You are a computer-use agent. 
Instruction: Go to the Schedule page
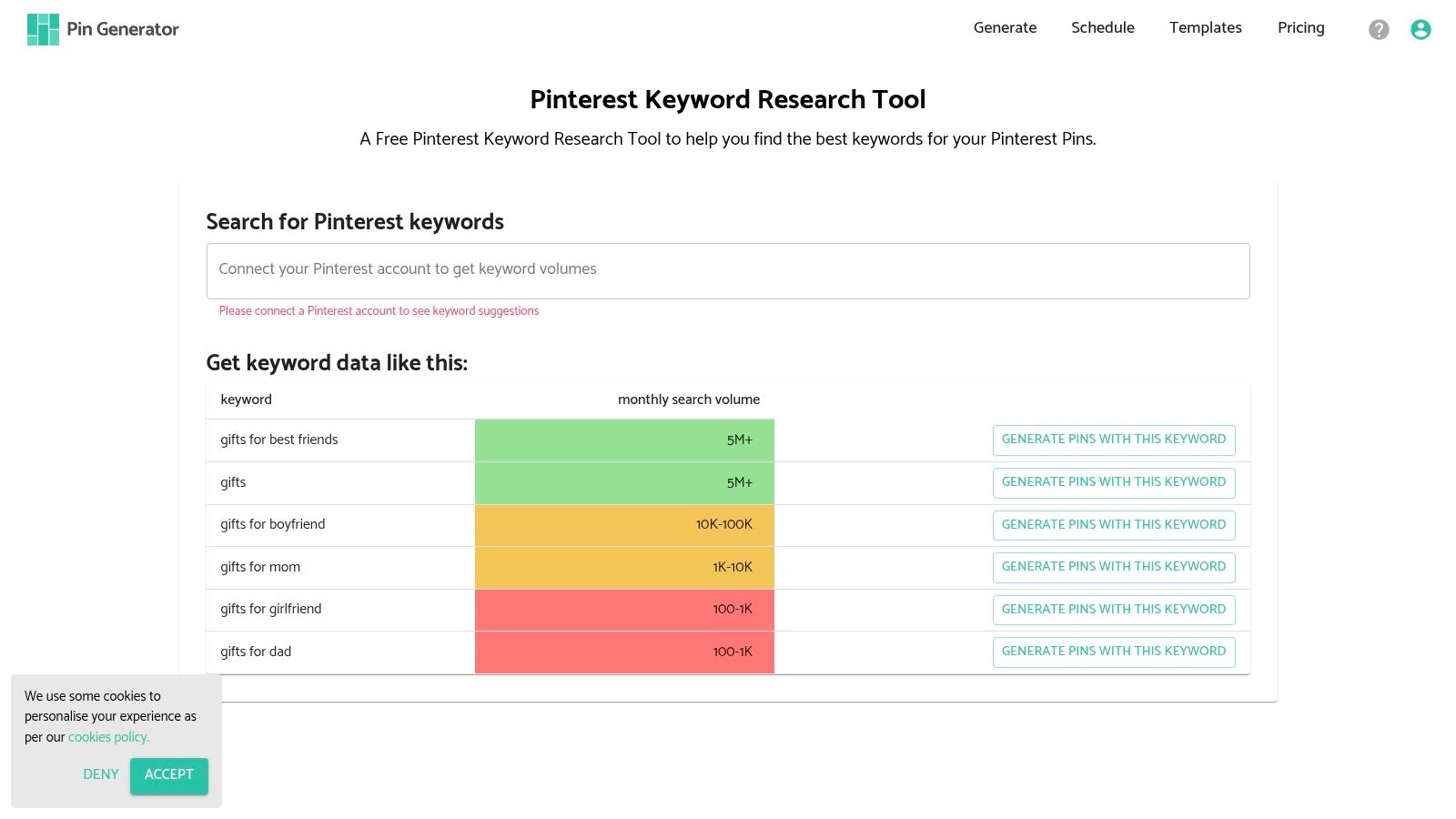coord(1102,28)
